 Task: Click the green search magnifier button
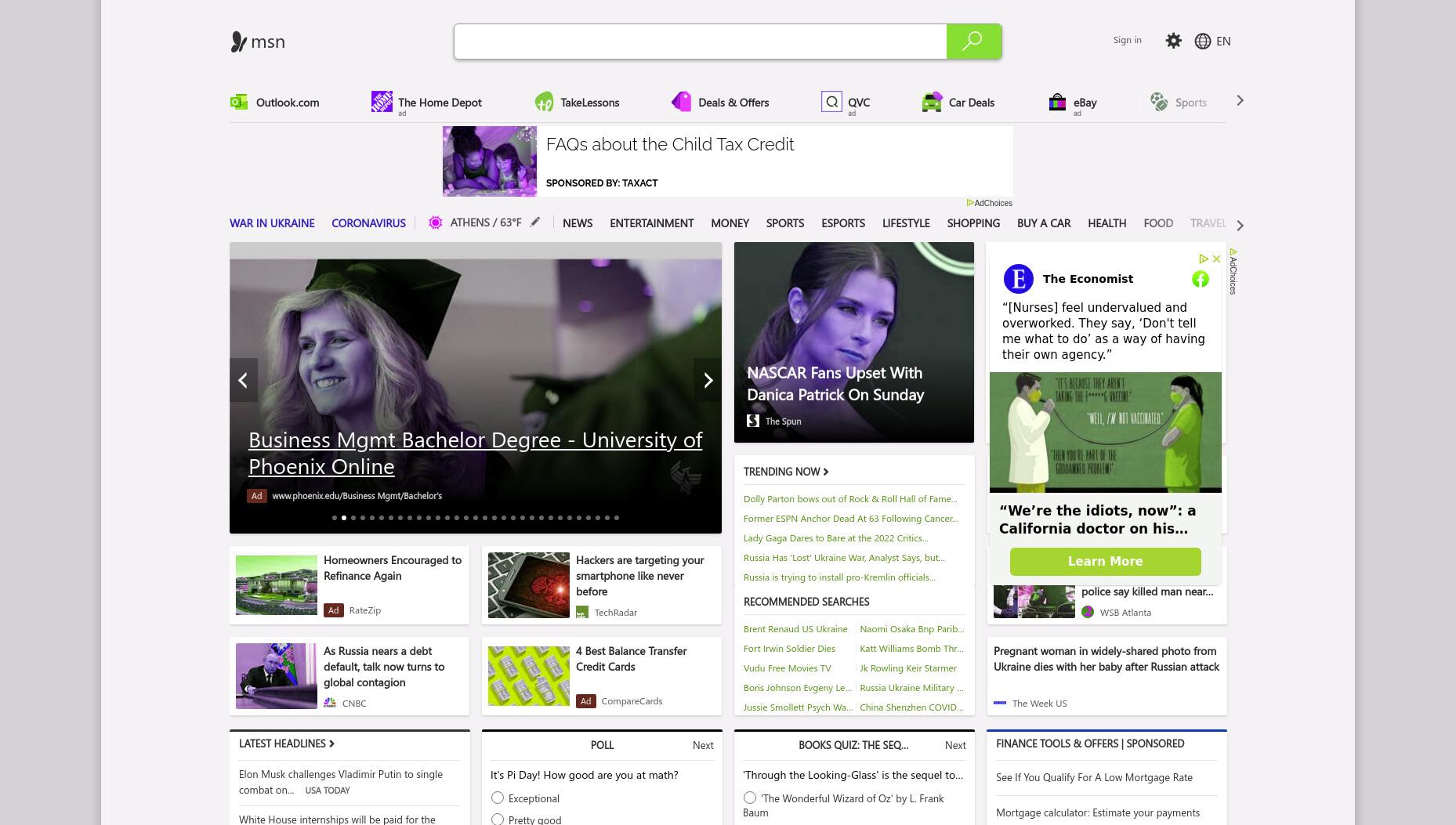(974, 41)
